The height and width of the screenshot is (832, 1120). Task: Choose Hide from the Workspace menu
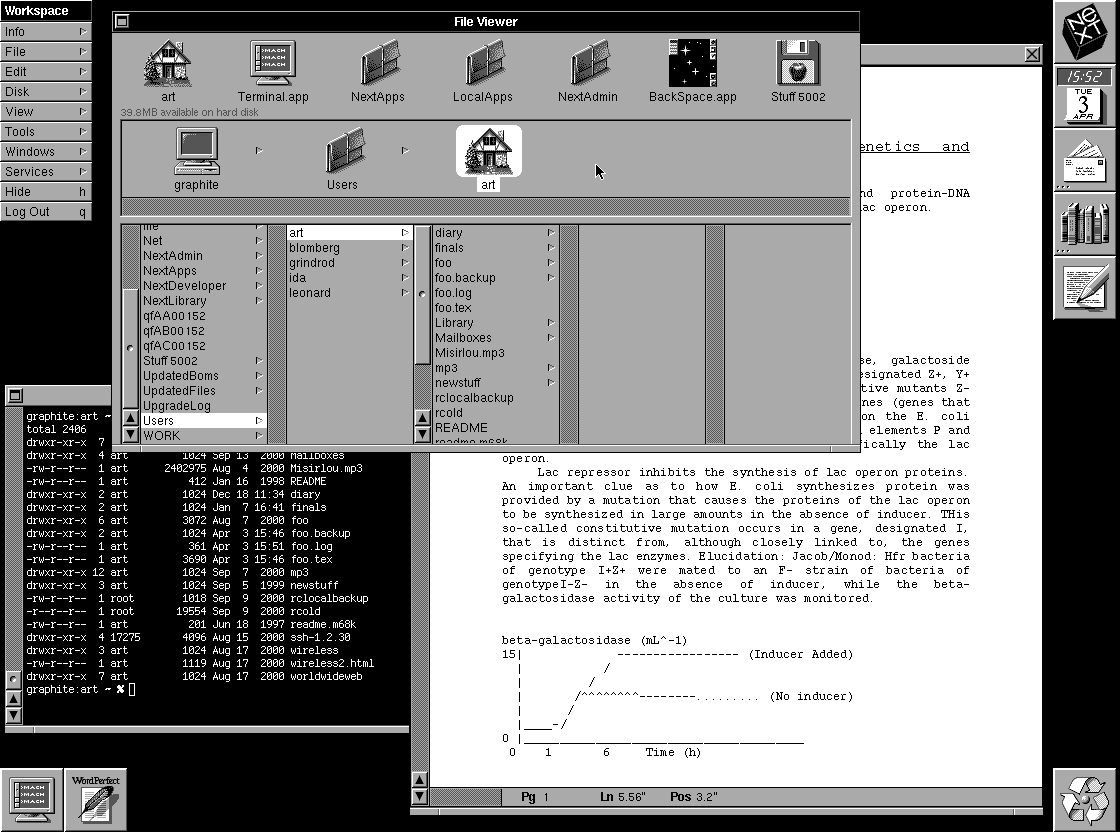pyautogui.click(x=46, y=191)
